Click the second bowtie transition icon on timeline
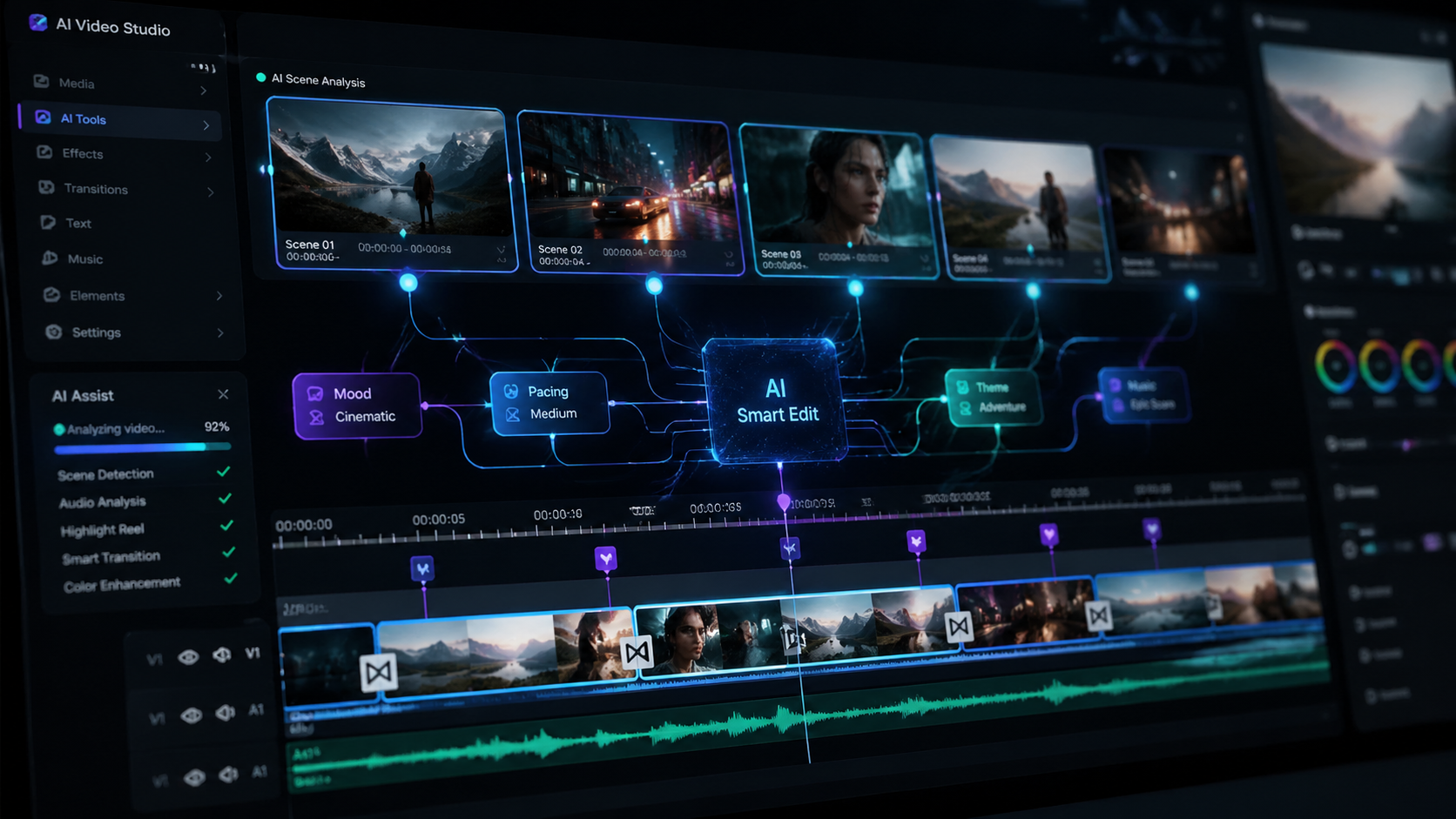The width and height of the screenshot is (1456, 819). 637,652
